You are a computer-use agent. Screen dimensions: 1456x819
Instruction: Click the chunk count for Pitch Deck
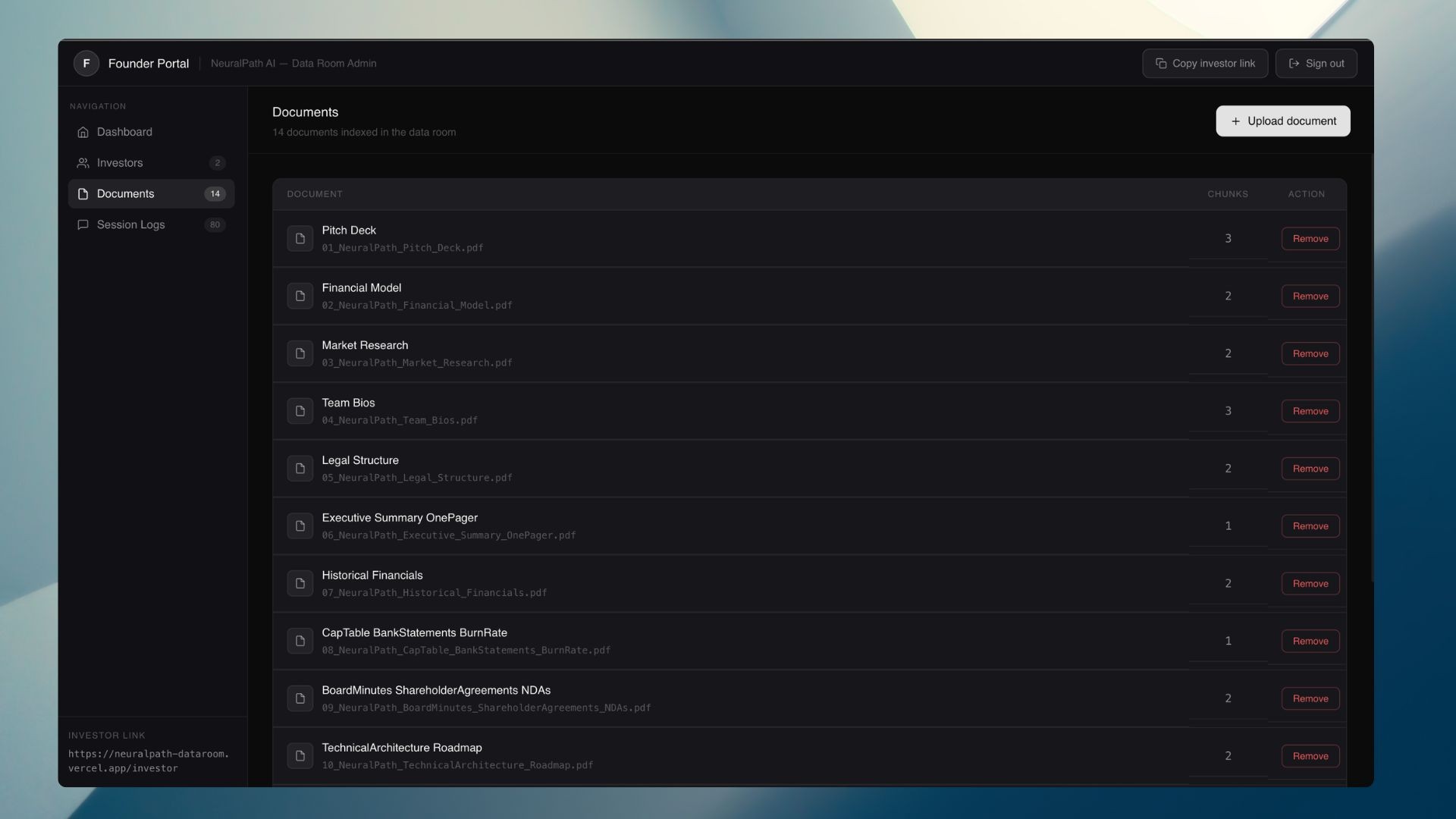(1228, 239)
